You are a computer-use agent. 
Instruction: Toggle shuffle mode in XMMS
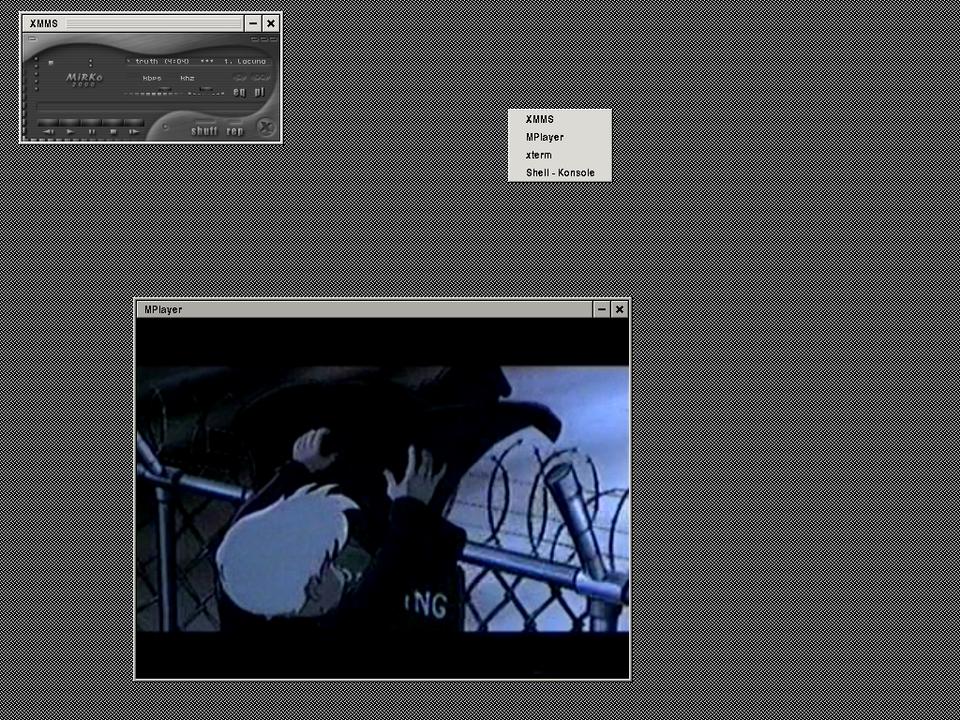(x=204, y=130)
